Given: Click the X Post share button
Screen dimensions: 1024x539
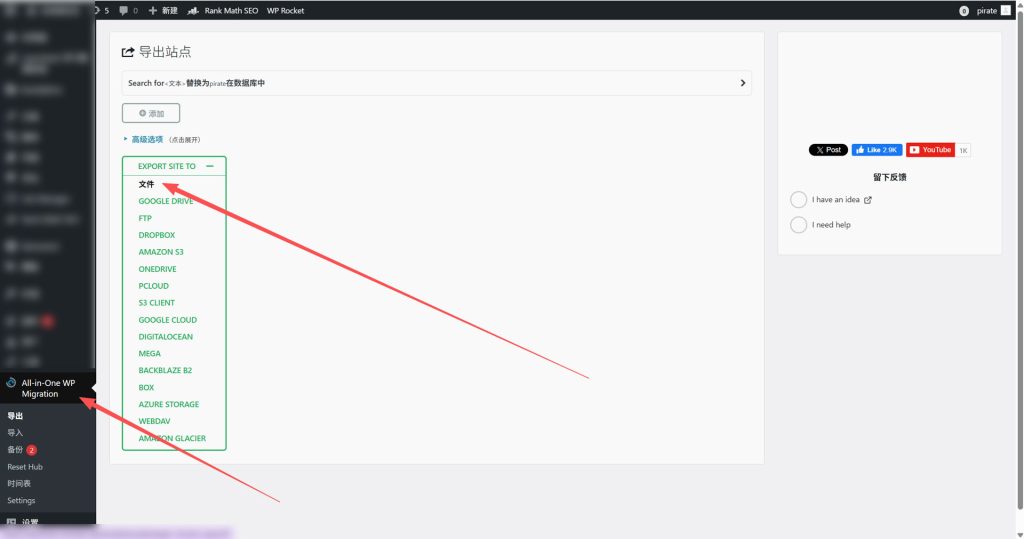Looking at the screenshot, I should [828, 150].
